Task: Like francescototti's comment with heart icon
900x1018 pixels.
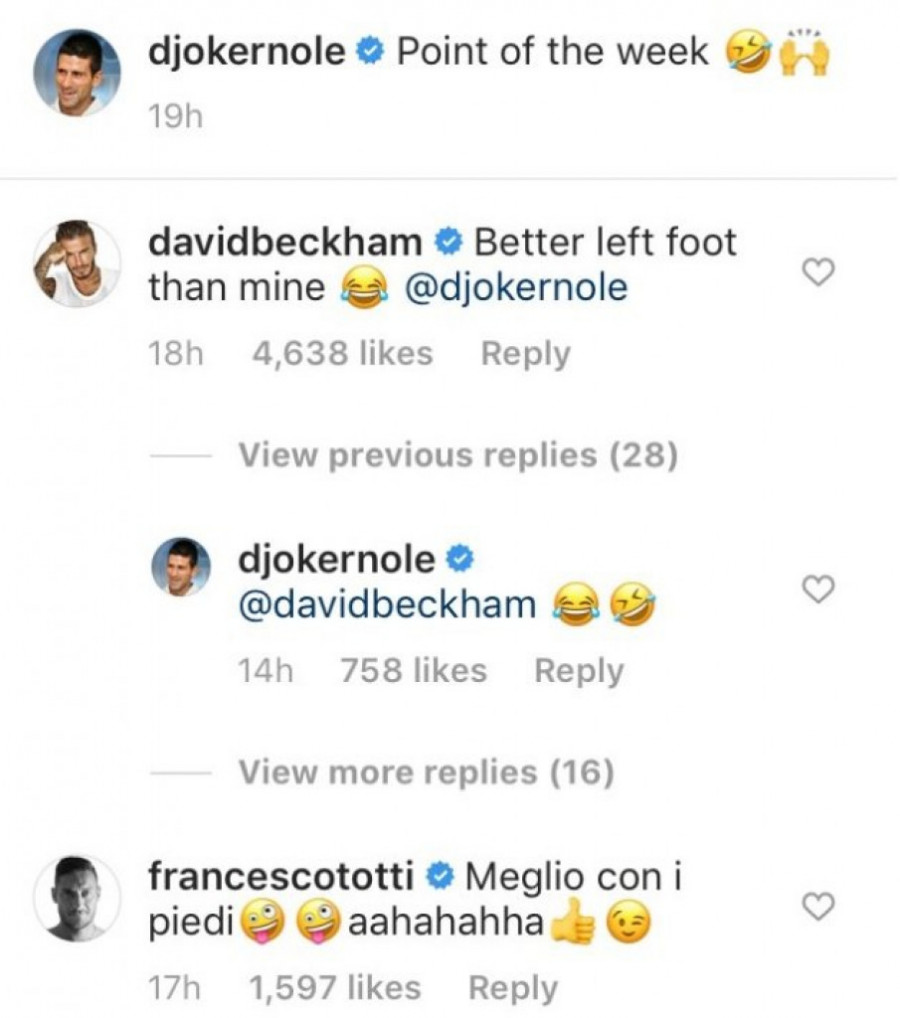Action: pos(819,907)
